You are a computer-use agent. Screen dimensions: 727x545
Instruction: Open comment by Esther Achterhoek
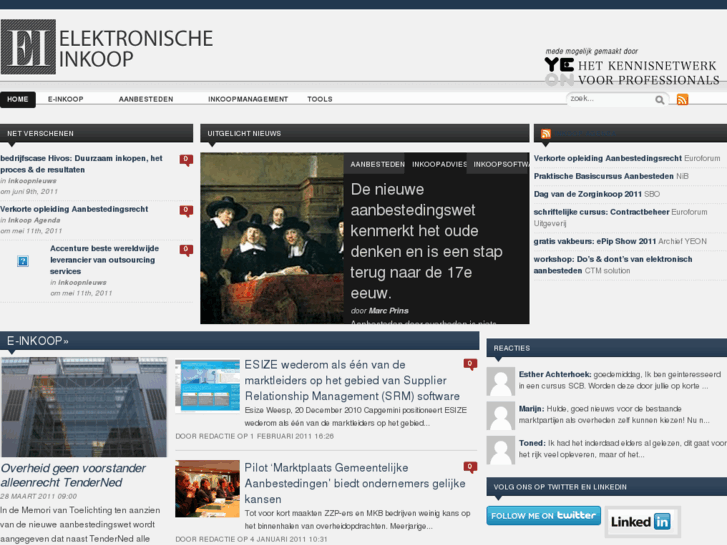pyautogui.click(x=620, y=380)
